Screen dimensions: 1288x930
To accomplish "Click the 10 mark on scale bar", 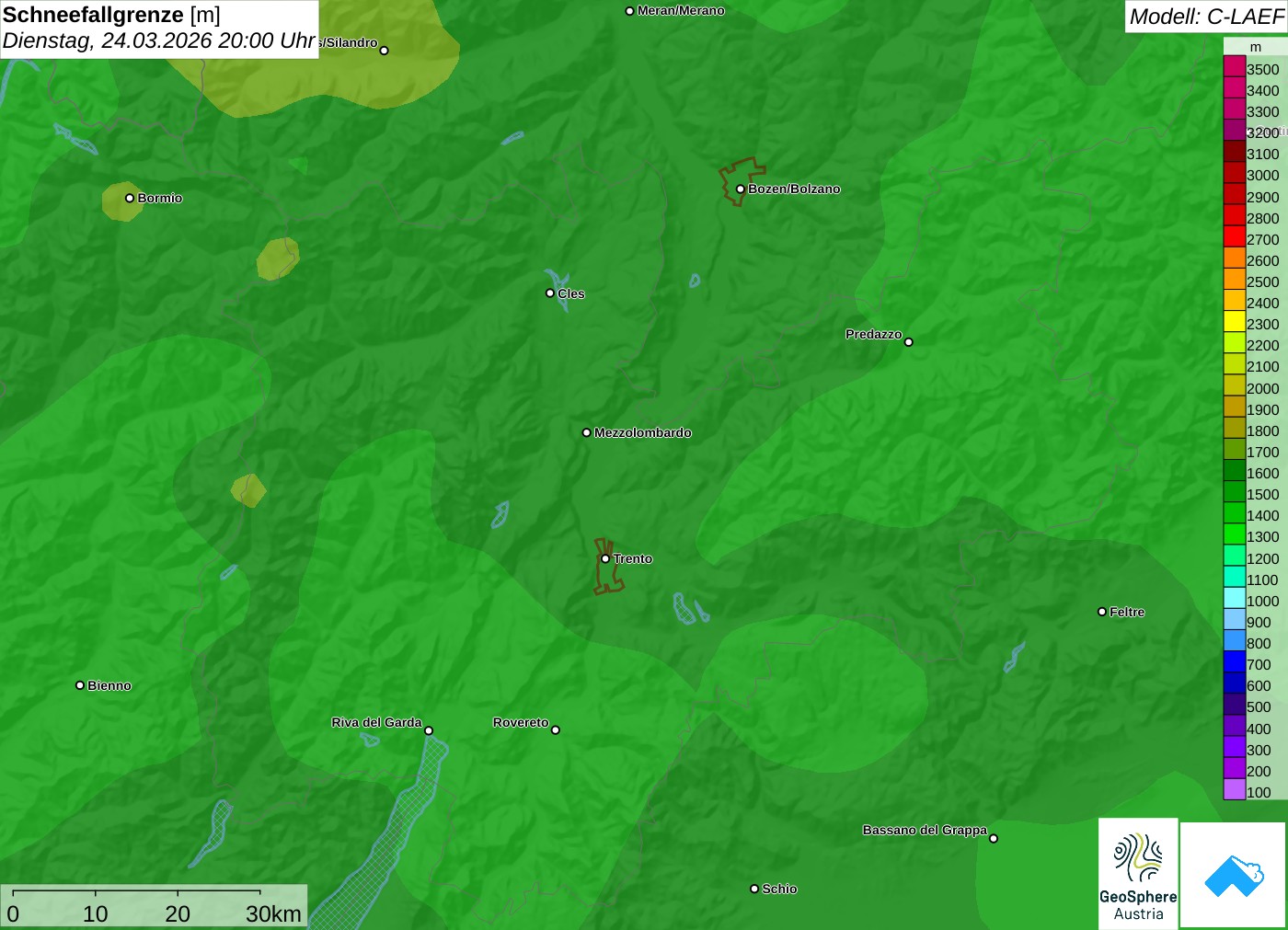I will (96, 913).
